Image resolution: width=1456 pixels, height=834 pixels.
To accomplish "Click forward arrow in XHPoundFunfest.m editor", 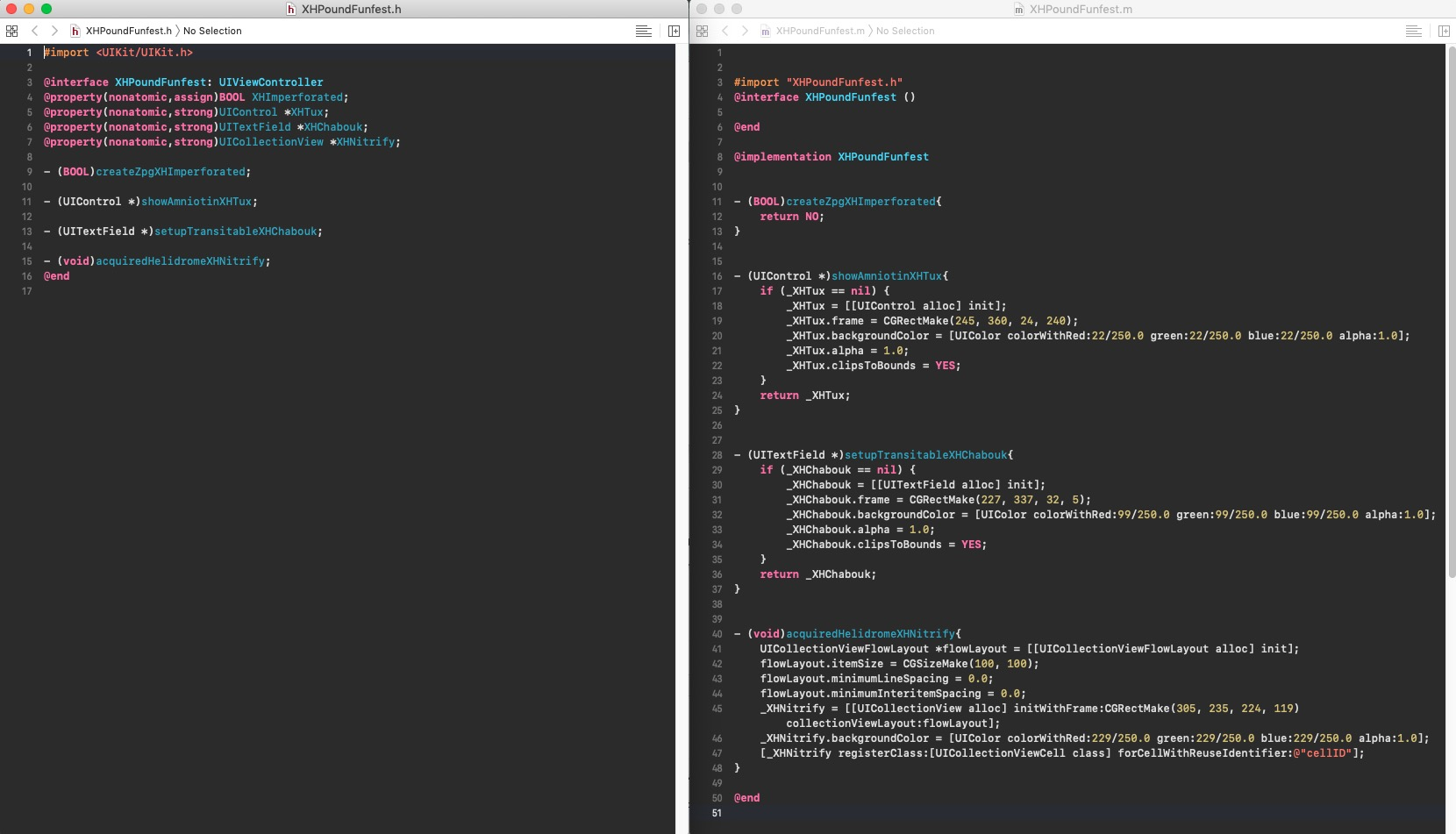I will (x=745, y=31).
